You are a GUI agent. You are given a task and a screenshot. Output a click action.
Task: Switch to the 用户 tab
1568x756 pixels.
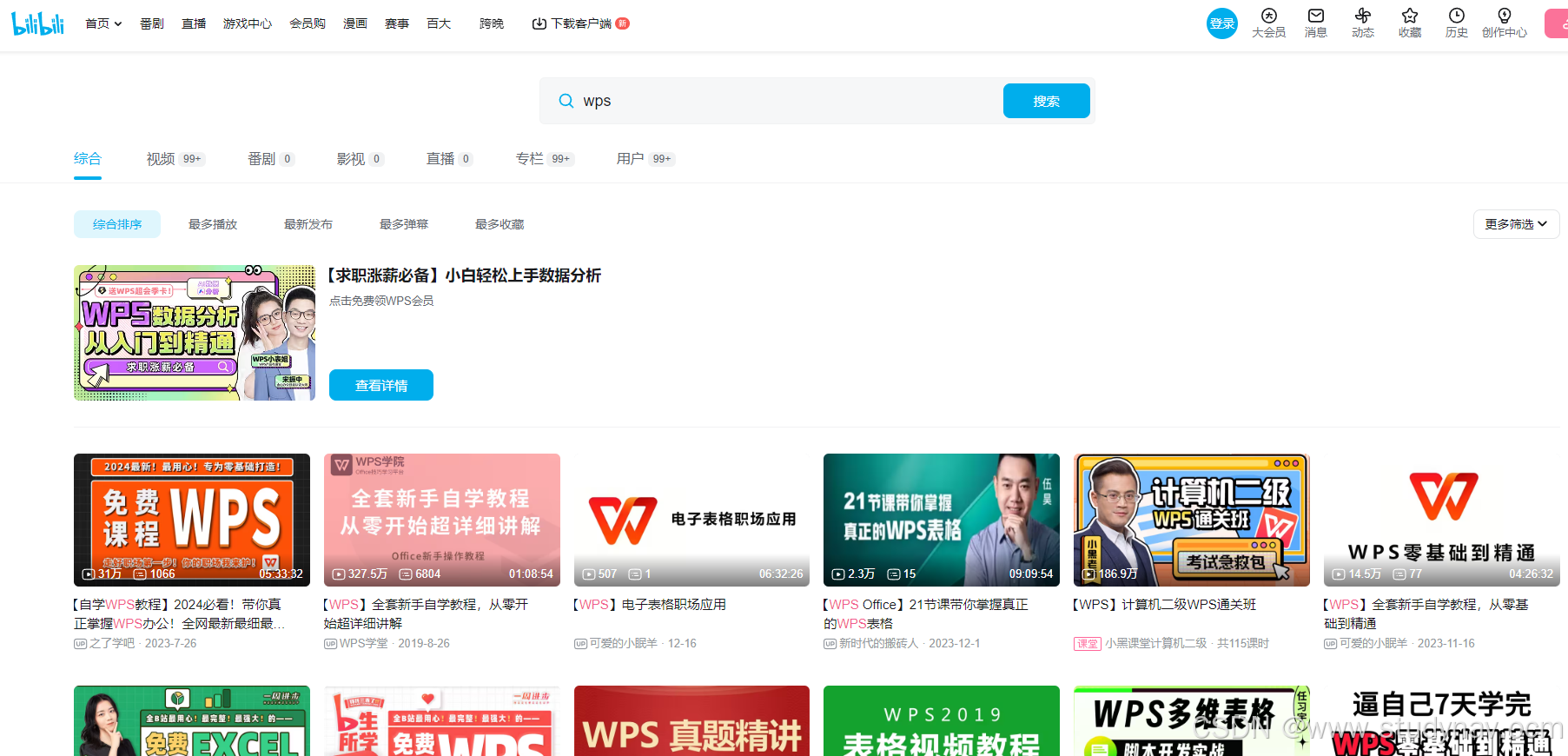[645, 159]
